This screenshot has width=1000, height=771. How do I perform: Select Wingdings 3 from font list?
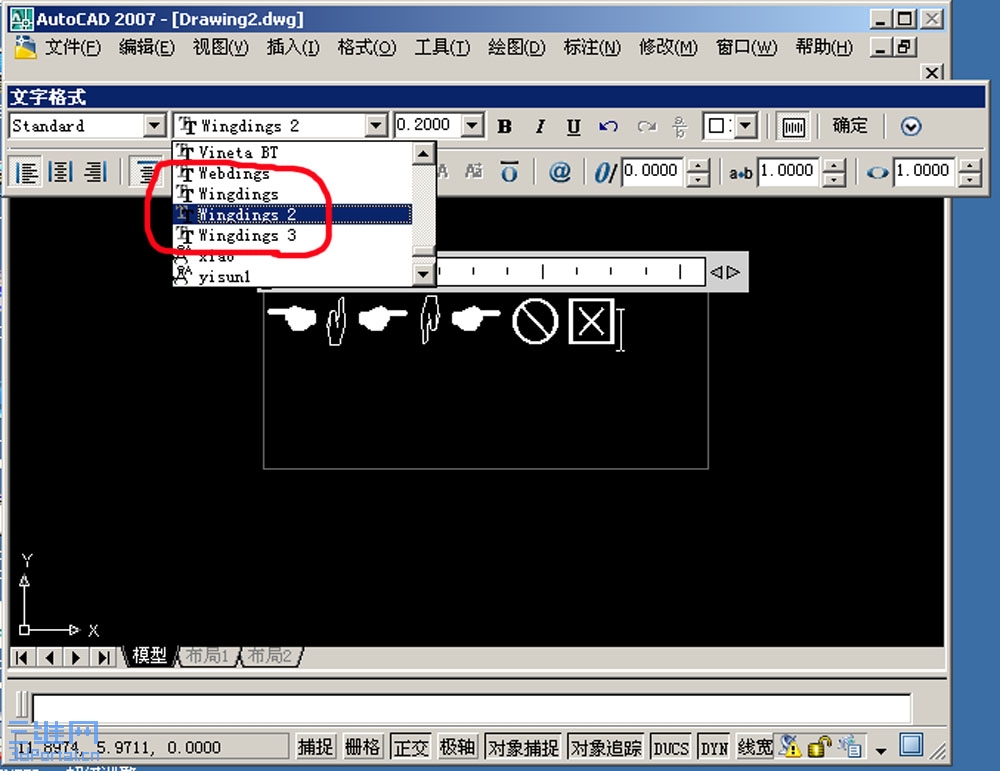pyautogui.click(x=293, y=235)
